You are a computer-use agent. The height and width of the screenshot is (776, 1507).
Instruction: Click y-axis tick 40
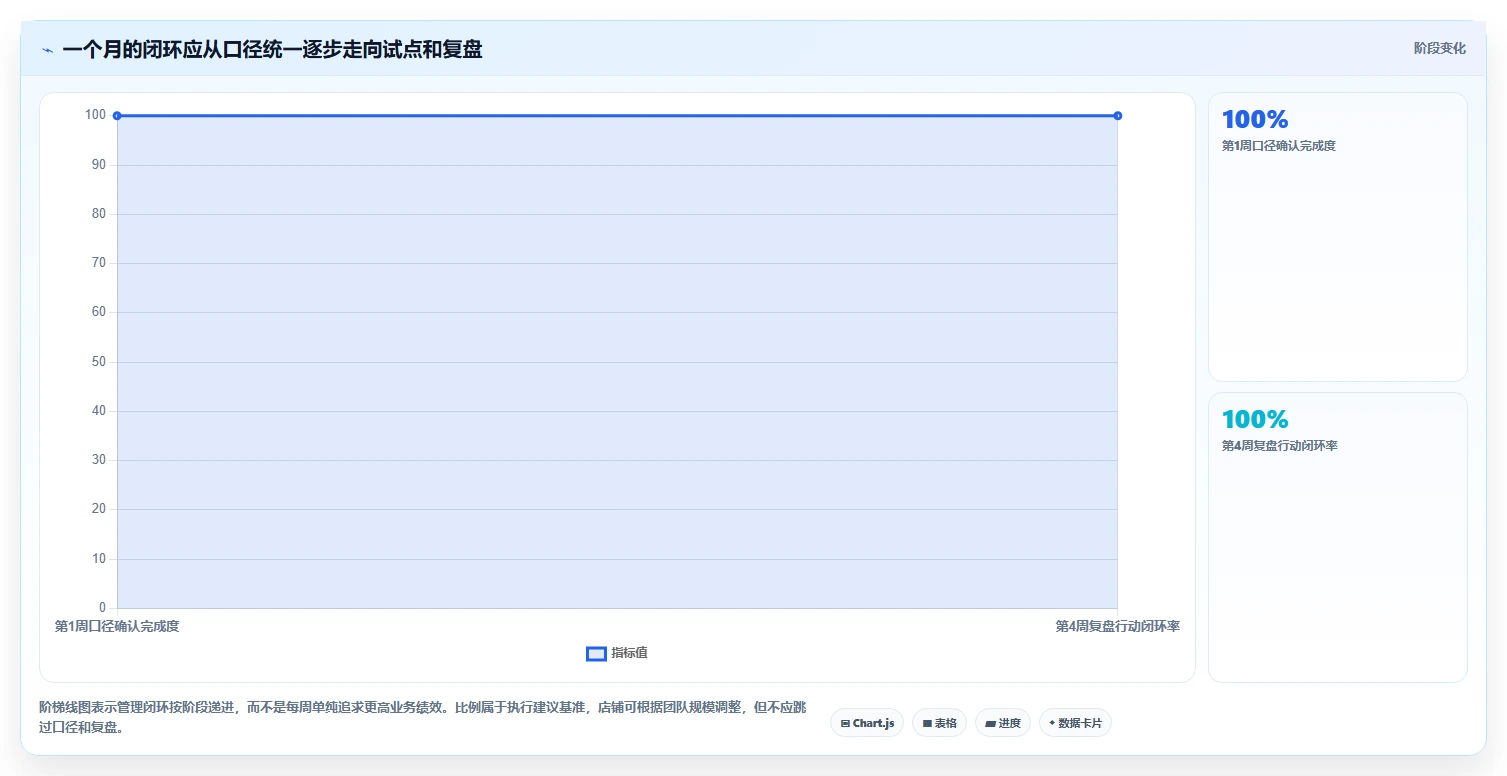98,411
